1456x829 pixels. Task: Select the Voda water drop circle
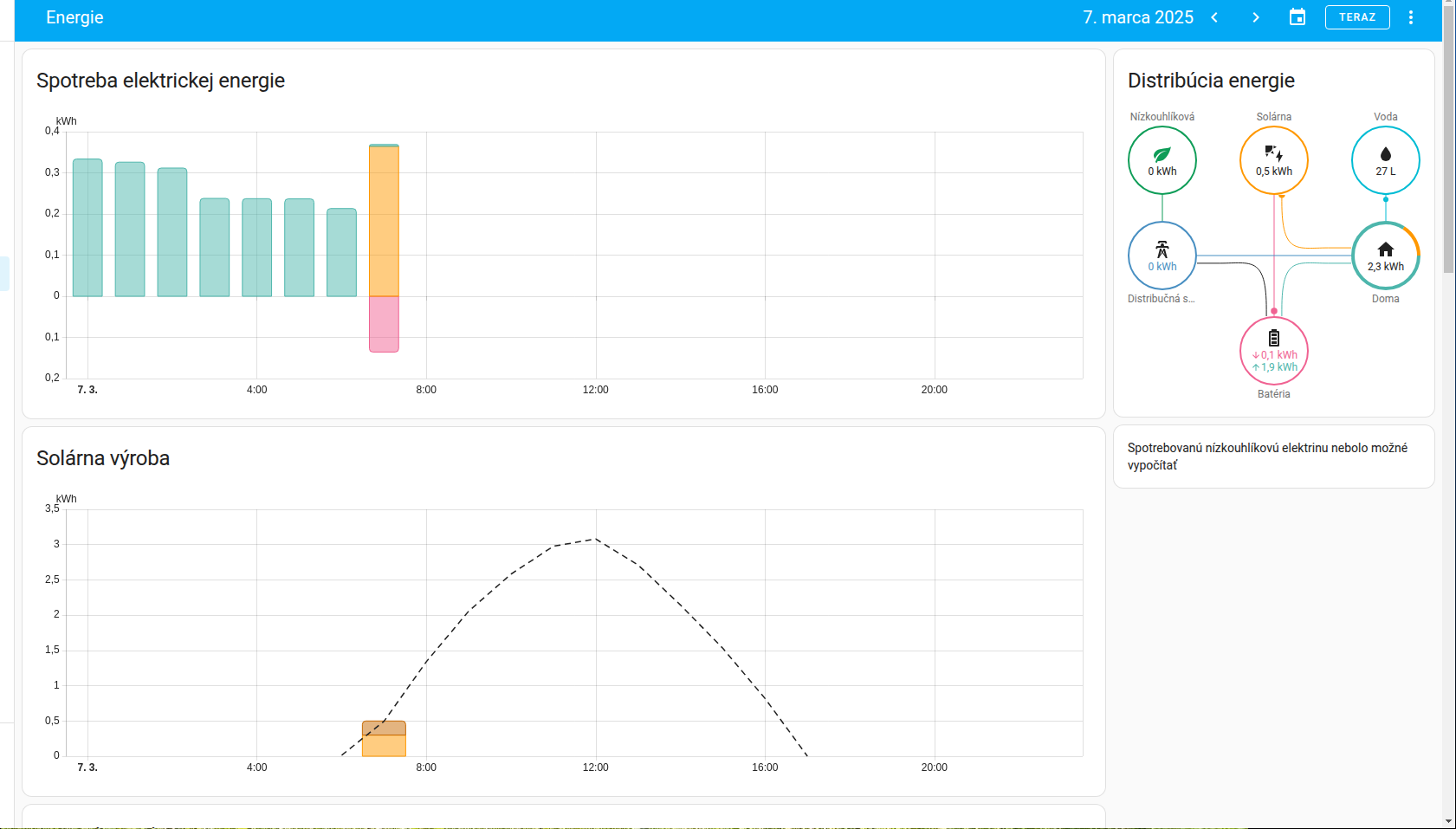pyautogui.click(x=1385, y=160)
